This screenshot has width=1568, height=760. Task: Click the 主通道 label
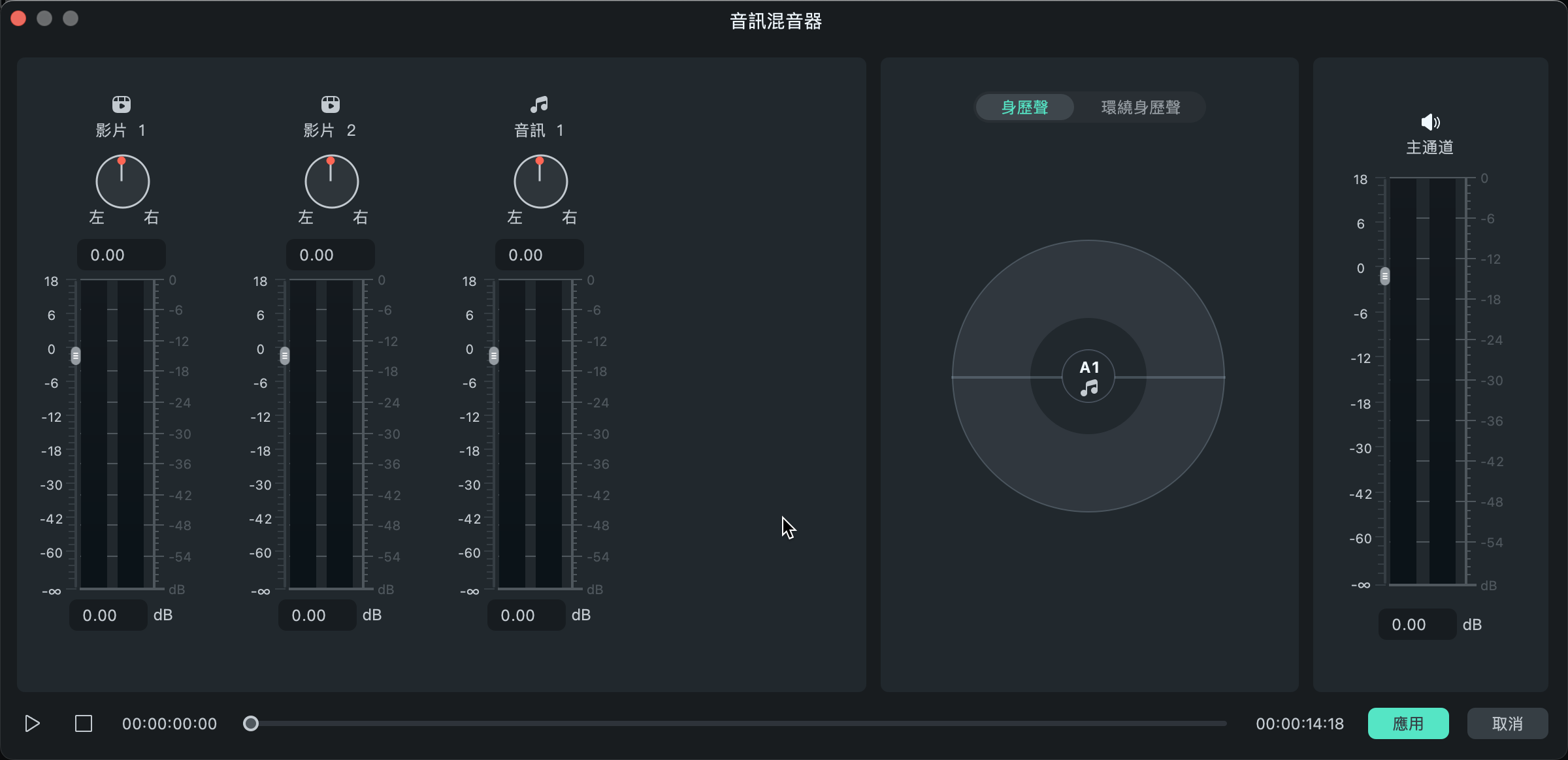point(1430,148)
